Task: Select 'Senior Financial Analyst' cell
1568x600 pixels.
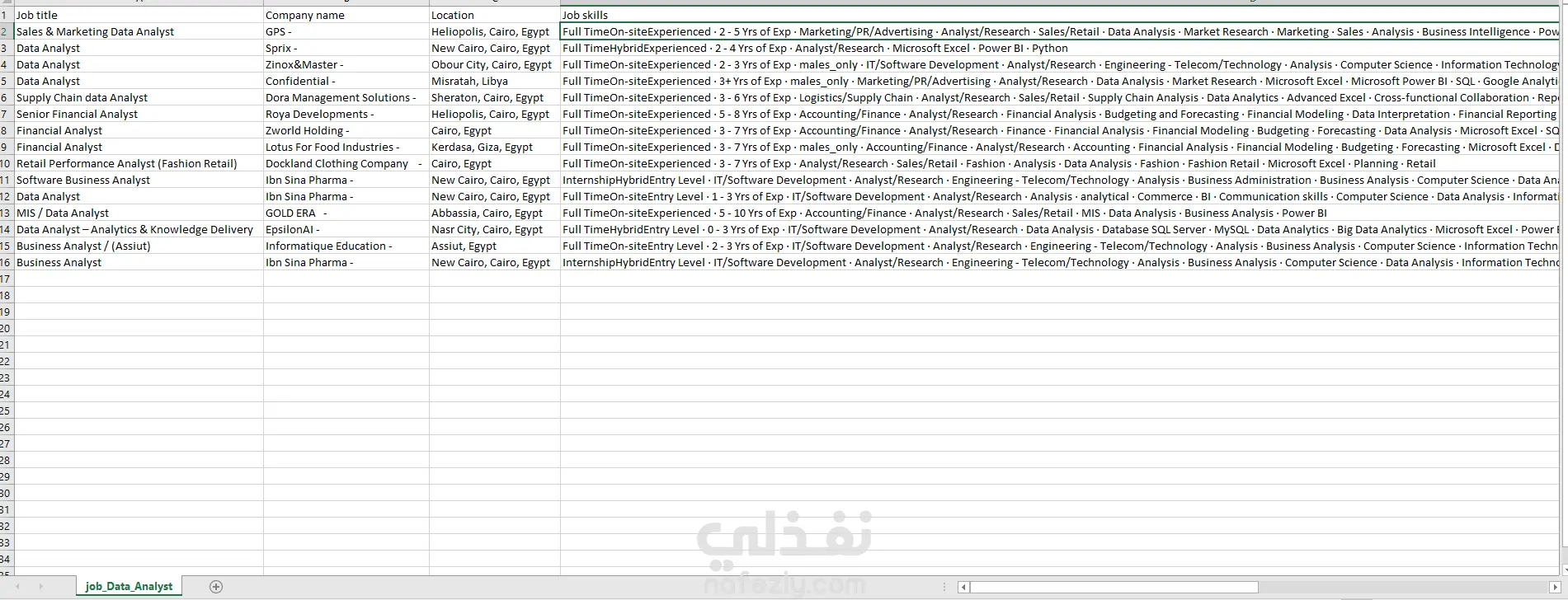Action: click(x=139, y=114)
